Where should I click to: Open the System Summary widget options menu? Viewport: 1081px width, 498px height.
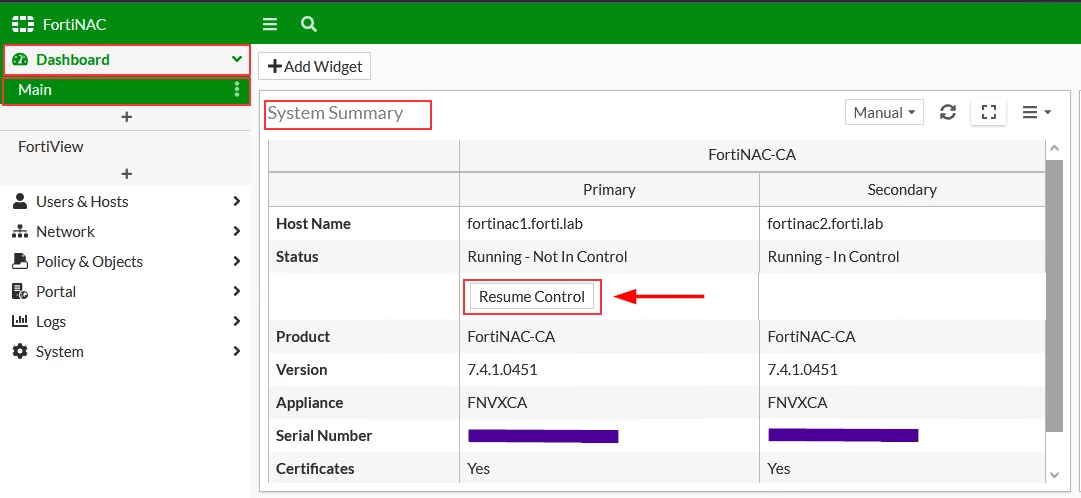click(1036, 112)
